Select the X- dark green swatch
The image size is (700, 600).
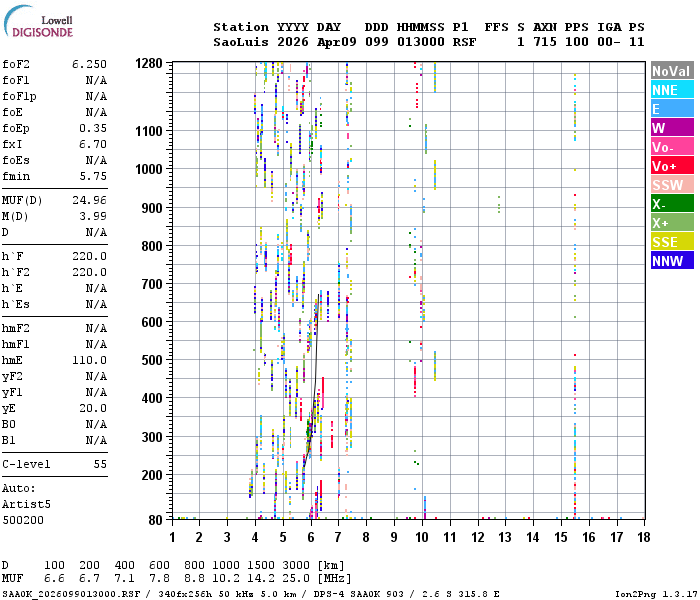point(672,204)
